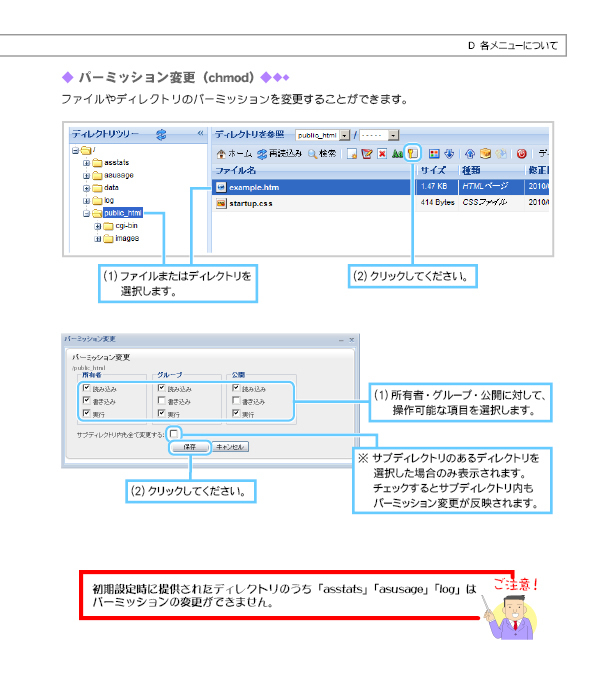Click the ホーム home toolbar item
This screenshot has width=595, height=692.
(234, 154)
